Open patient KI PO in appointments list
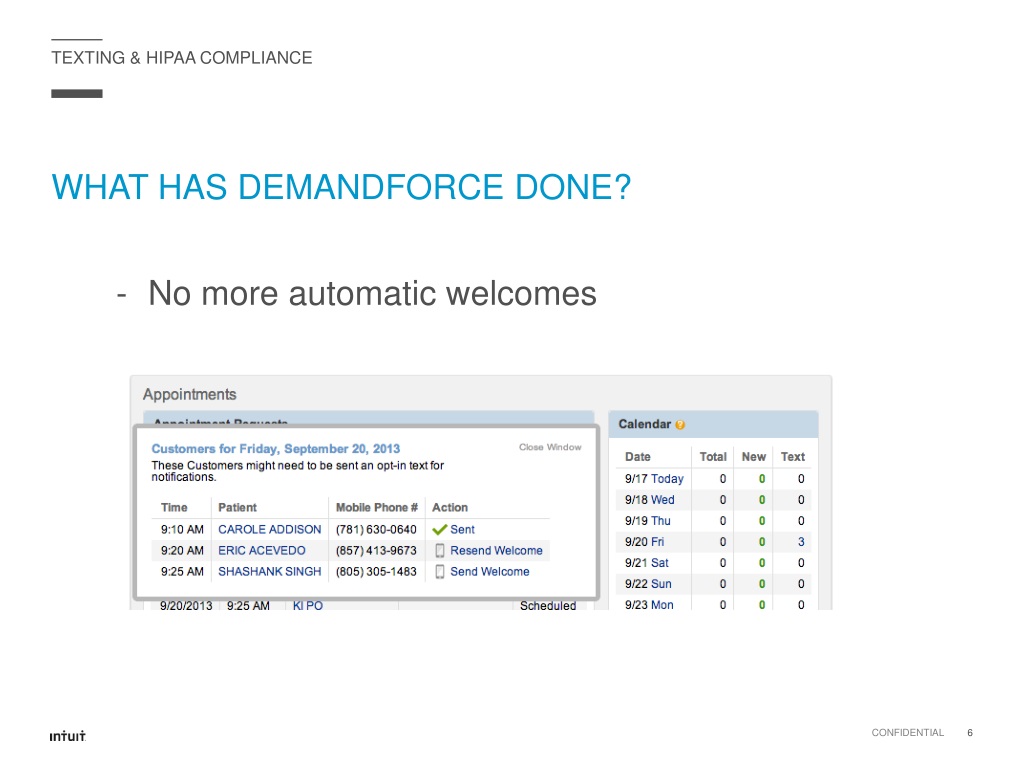Image resolution: width=1024 pixels, height=768 pixels. click(x=308, y=605)
